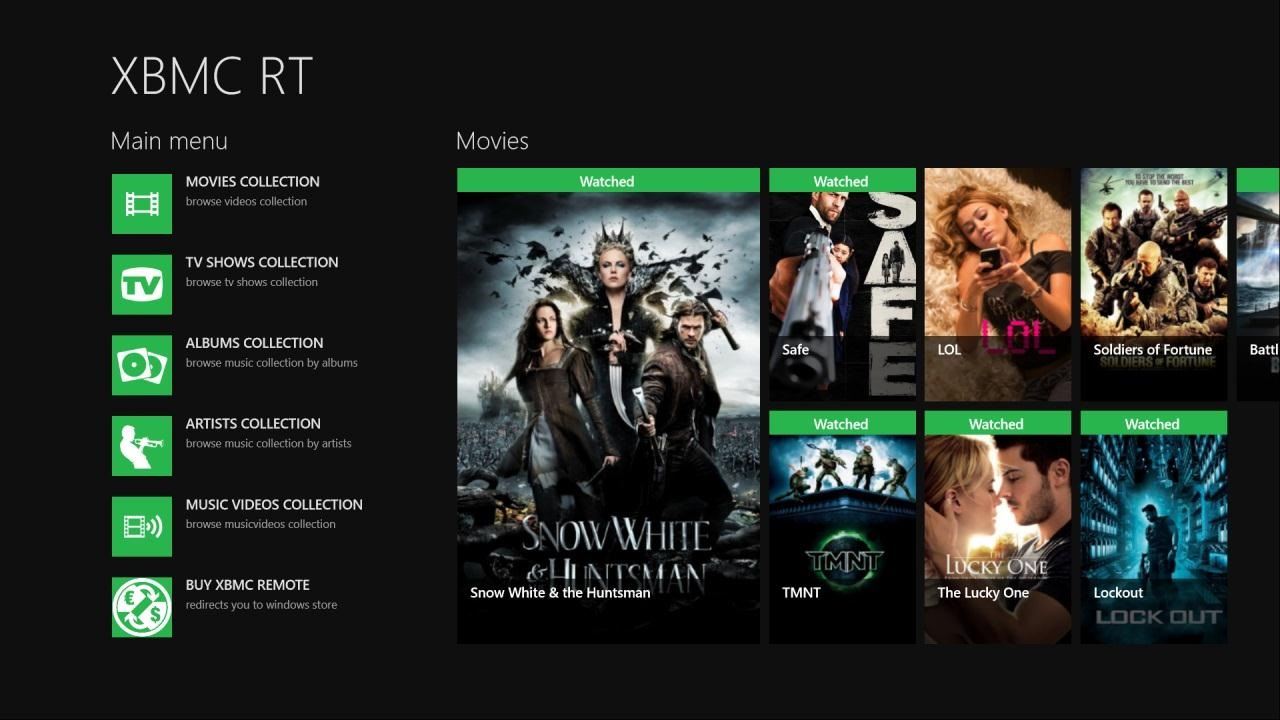1280x720 pixels.
Task: Click the 'Snow White & the Huntsman' title caption
Action: coord(560,593)
